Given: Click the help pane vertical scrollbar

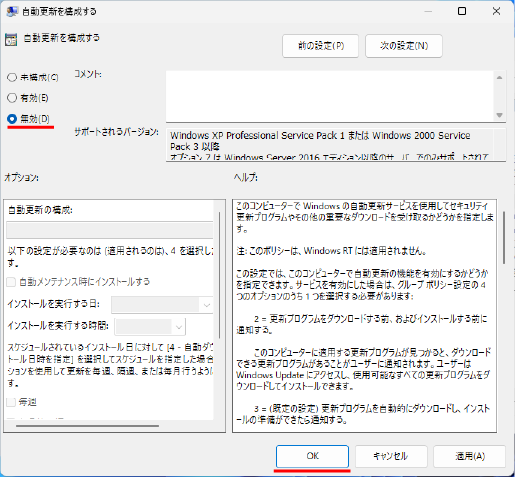Looking at the screenshot, I should coord(504,237).
